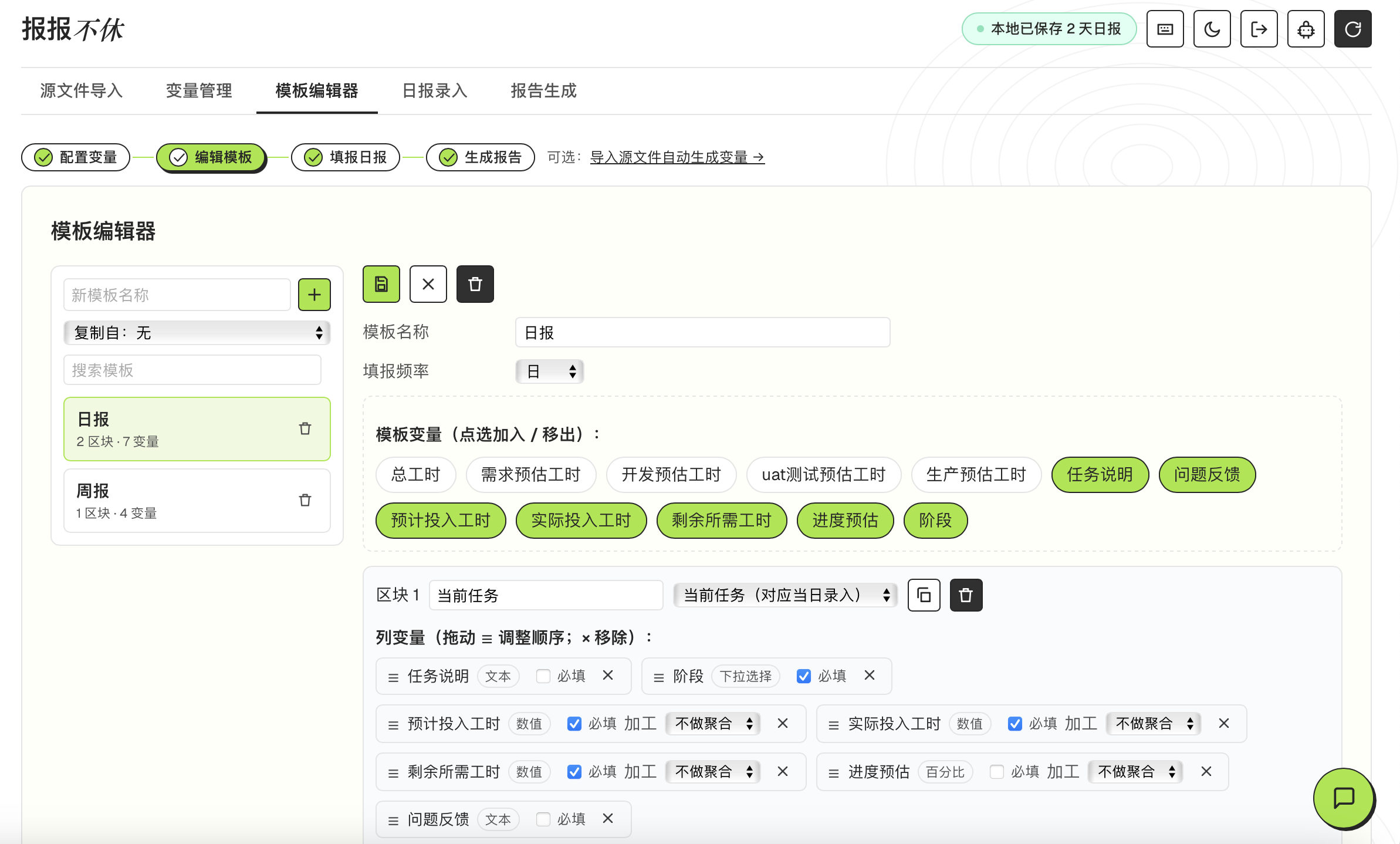Viewport: 1400px width, 844px height.
Task: Delete 区块 1 with dark trash icon
Action: coord(966,595)
